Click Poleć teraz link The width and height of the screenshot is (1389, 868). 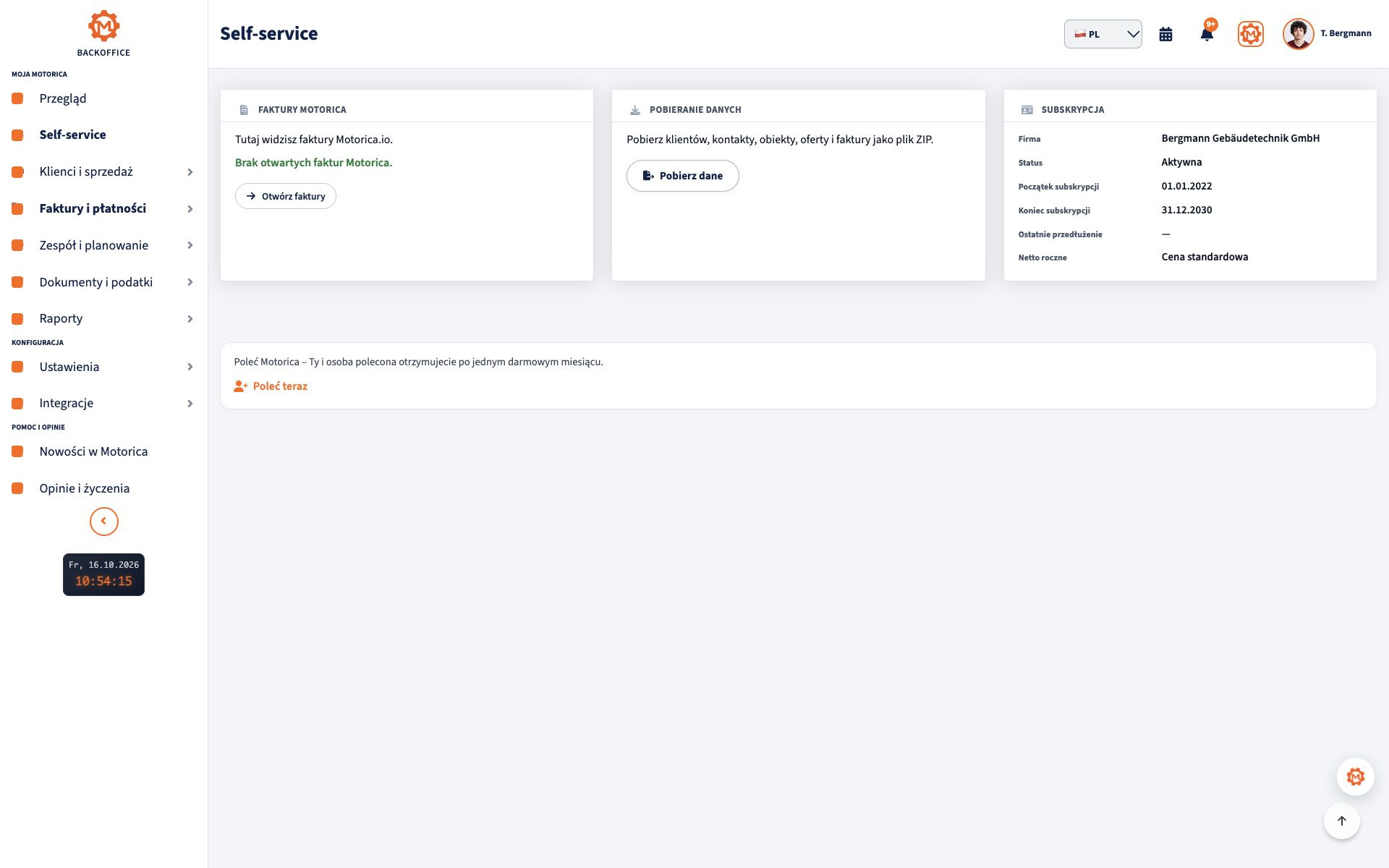pyautogui.click(x=271, y=386)
